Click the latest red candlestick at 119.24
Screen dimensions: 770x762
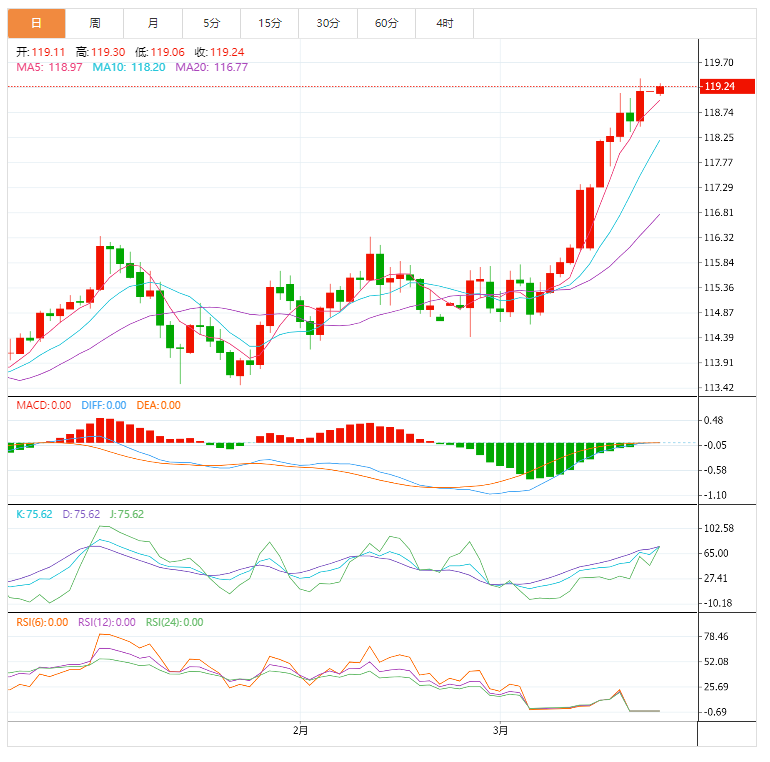click(x=660, y=90)
